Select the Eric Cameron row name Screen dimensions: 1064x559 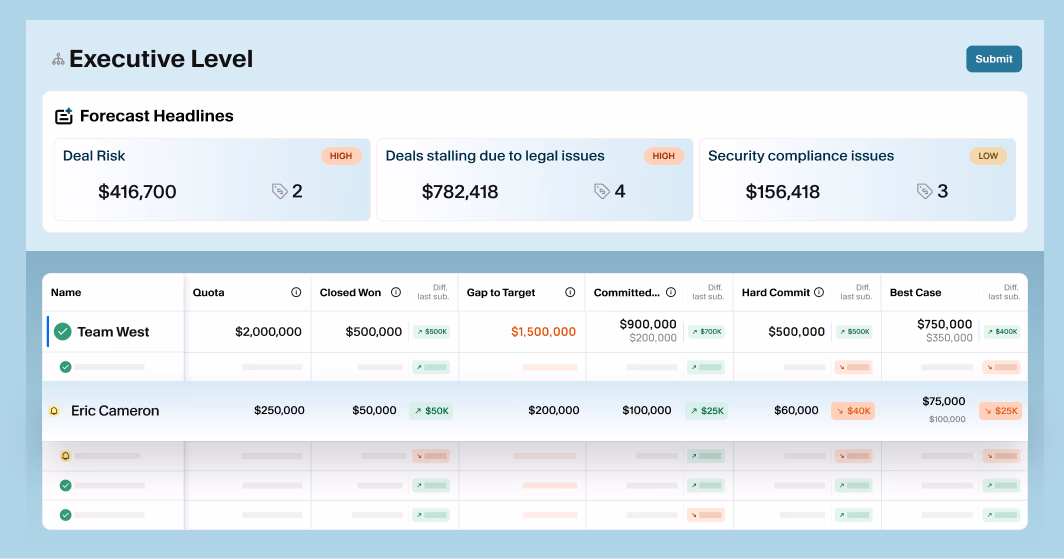pos(115,410)
